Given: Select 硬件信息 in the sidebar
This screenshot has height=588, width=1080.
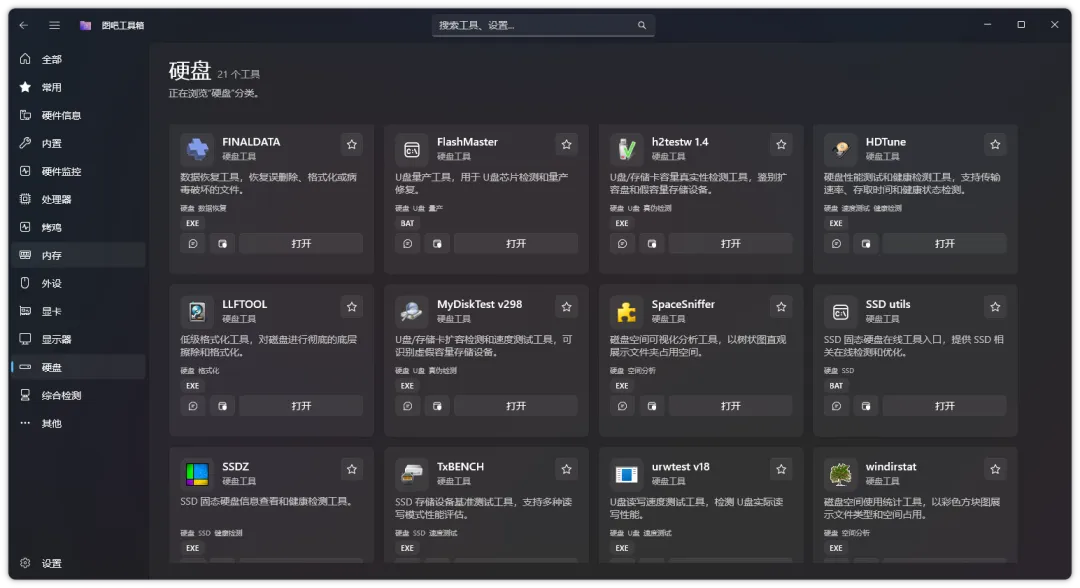Looking at the screenshot, I should [79, 115].
